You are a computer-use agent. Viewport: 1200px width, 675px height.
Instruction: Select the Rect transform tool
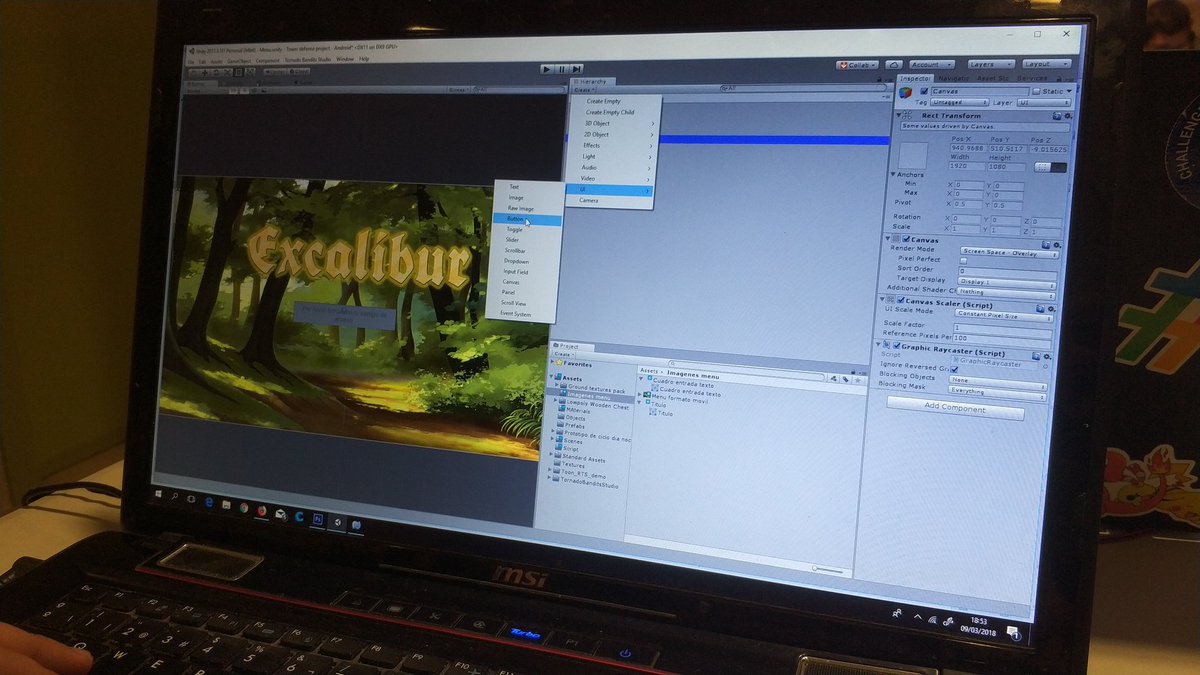pyautogui.click(x=238, y=72)
